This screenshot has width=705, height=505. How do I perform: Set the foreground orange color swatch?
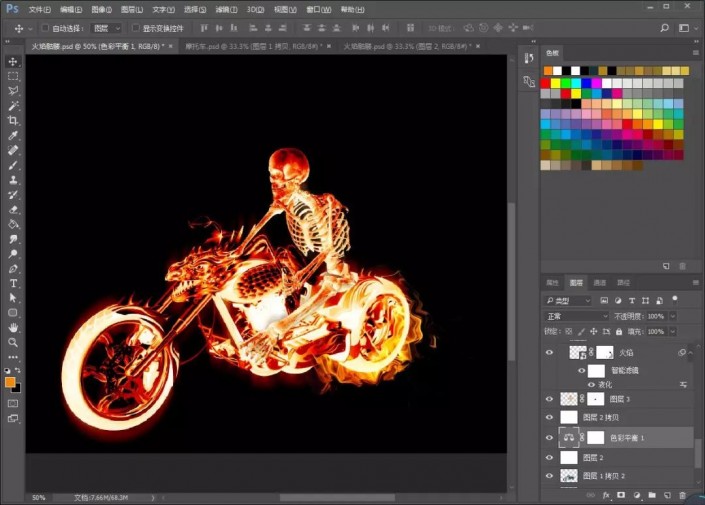[10, 382]
